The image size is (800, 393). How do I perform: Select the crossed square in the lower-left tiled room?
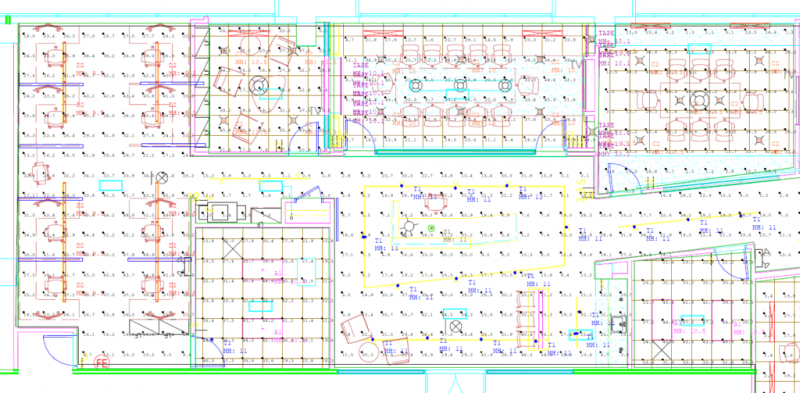coord(233,250)
